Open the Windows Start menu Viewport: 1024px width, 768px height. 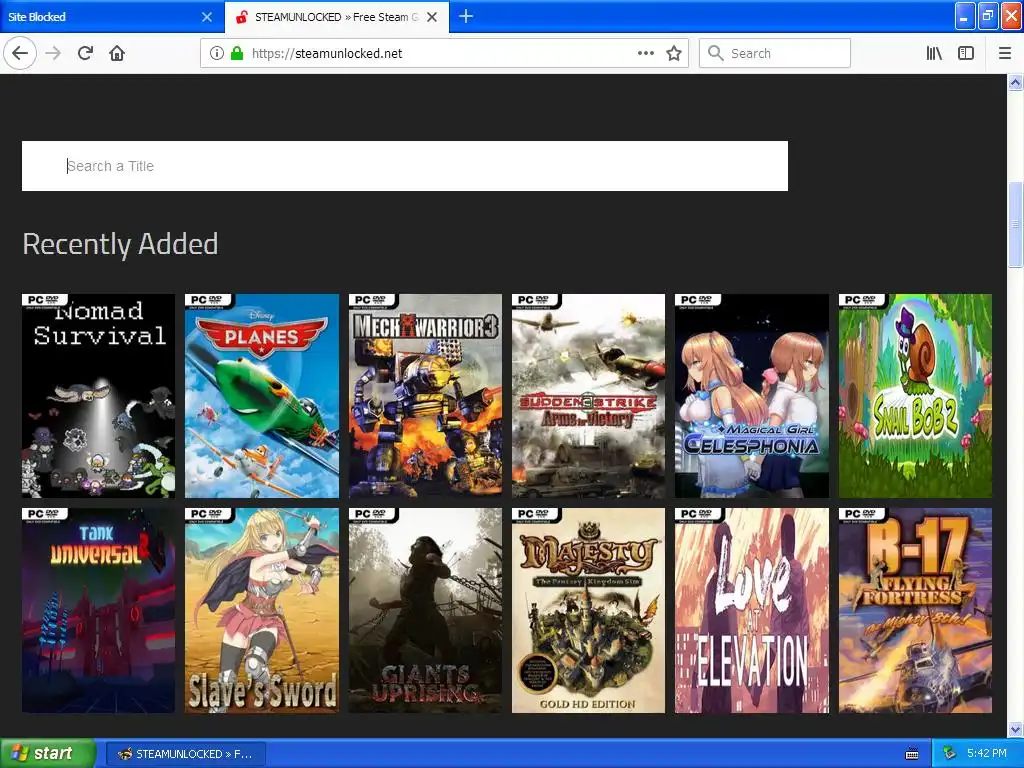point(47,753)
